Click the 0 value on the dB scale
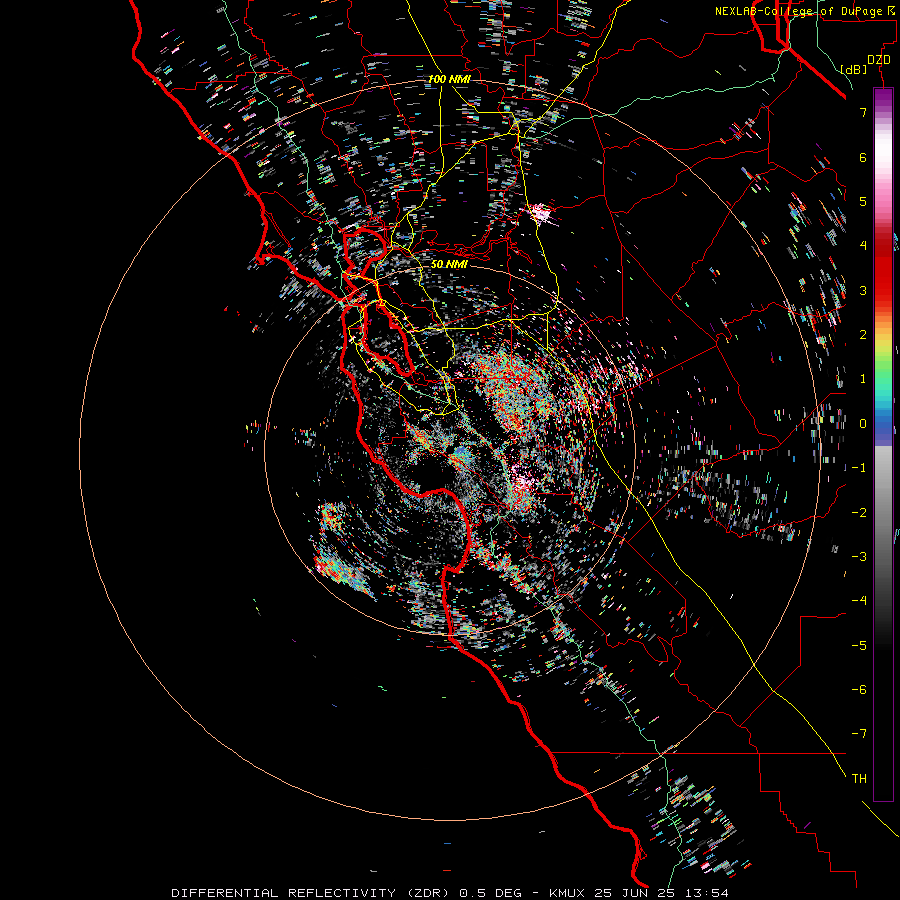Viewport: 900px width, 900px height. point(863,424)
